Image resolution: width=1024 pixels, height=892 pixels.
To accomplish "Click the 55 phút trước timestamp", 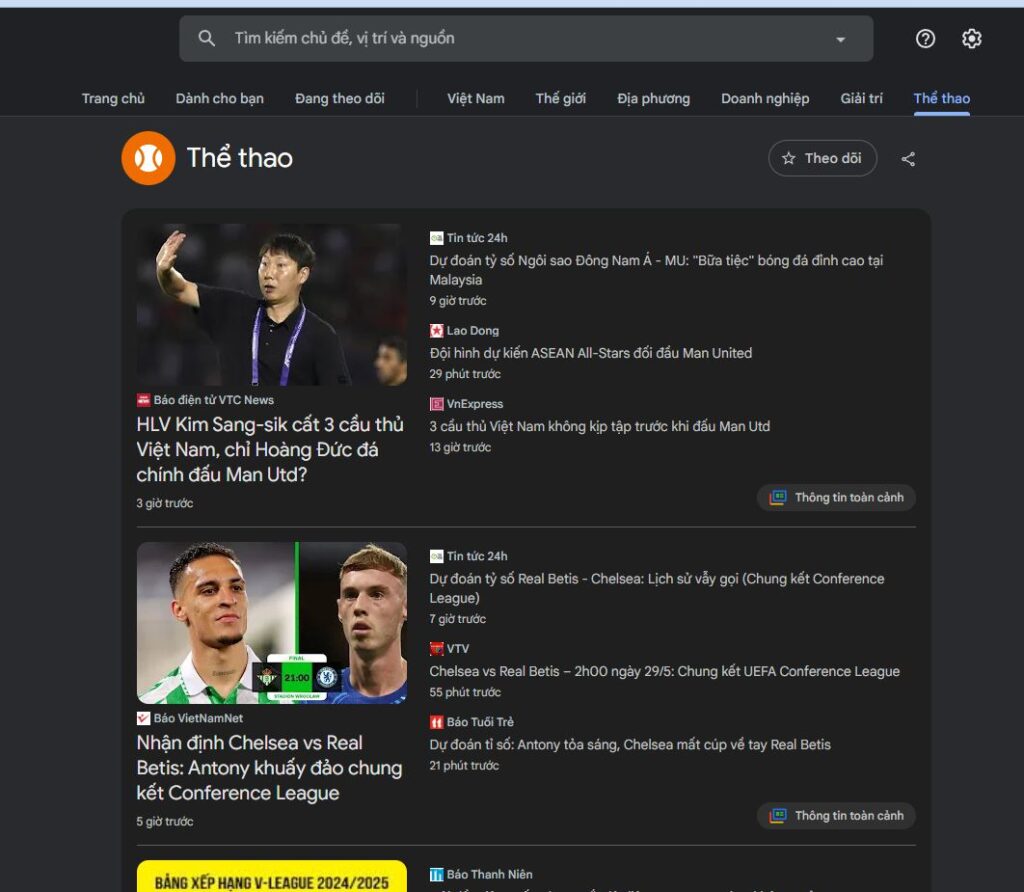I will pos(464,692).
